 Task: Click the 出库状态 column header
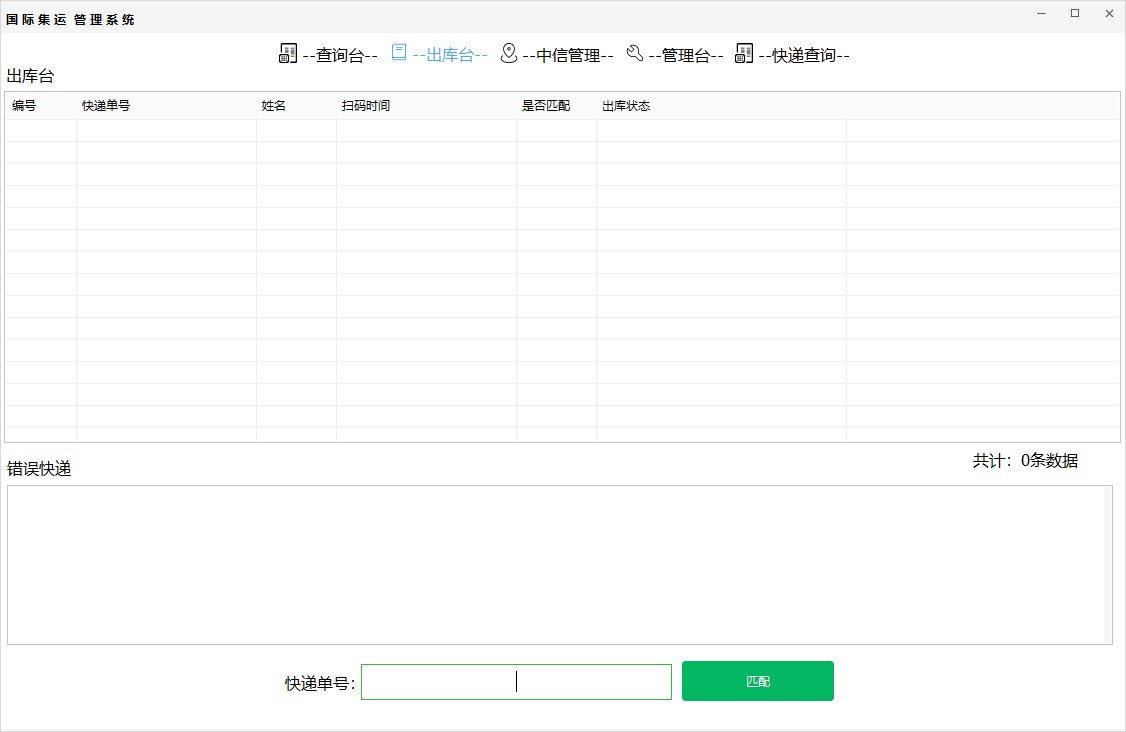click(x=721, y=106)
